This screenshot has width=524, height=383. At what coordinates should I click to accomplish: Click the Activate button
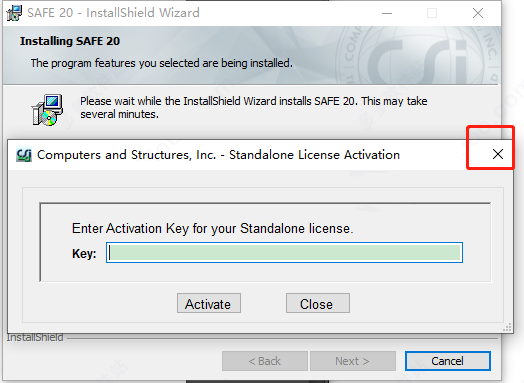click(209, 303)
